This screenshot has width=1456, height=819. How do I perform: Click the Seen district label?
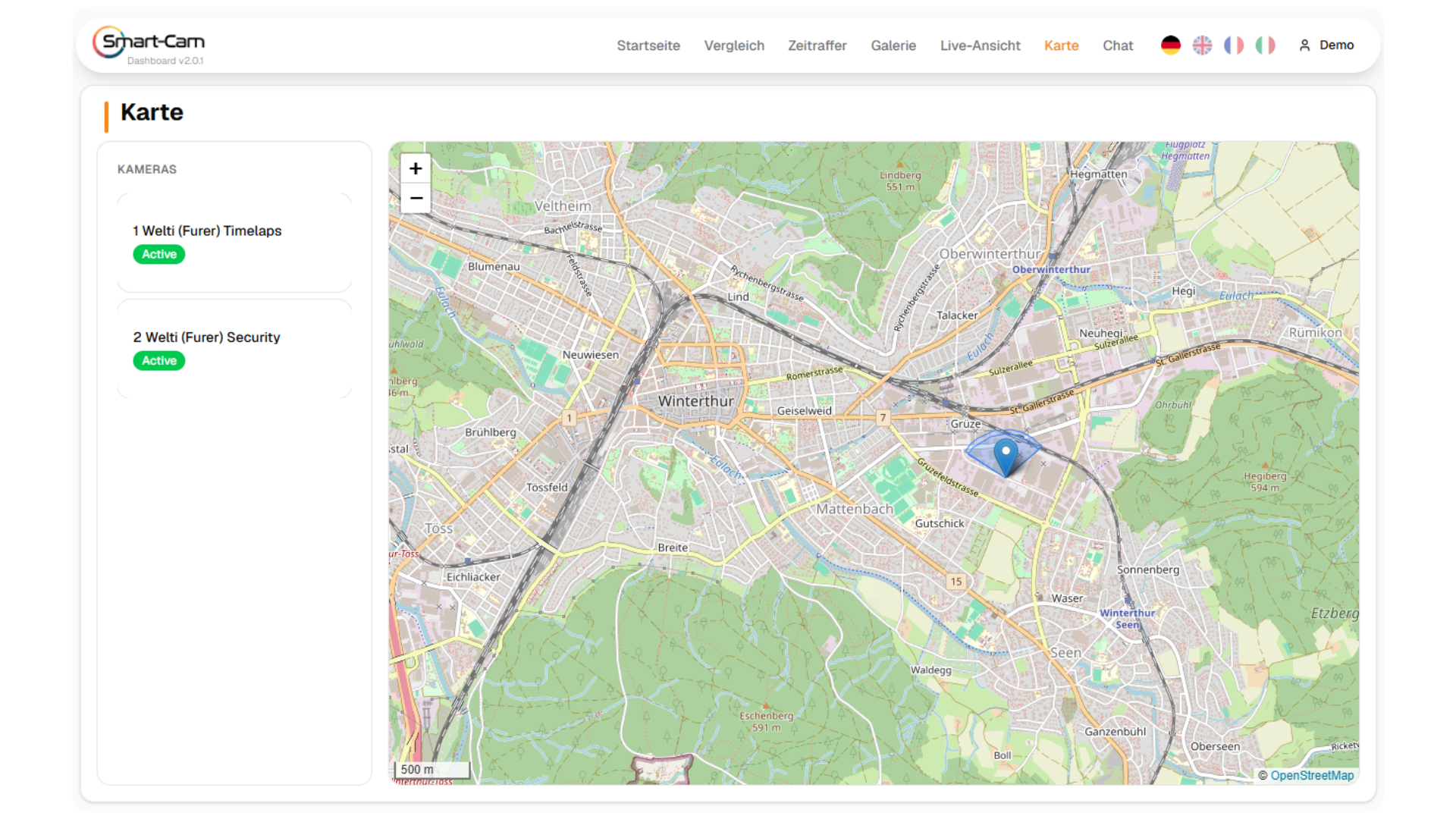(1065, 653)
